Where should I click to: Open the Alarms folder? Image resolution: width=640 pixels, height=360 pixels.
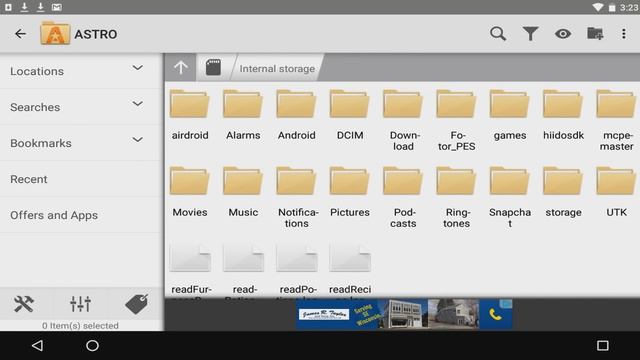click(x=243, y=116)
